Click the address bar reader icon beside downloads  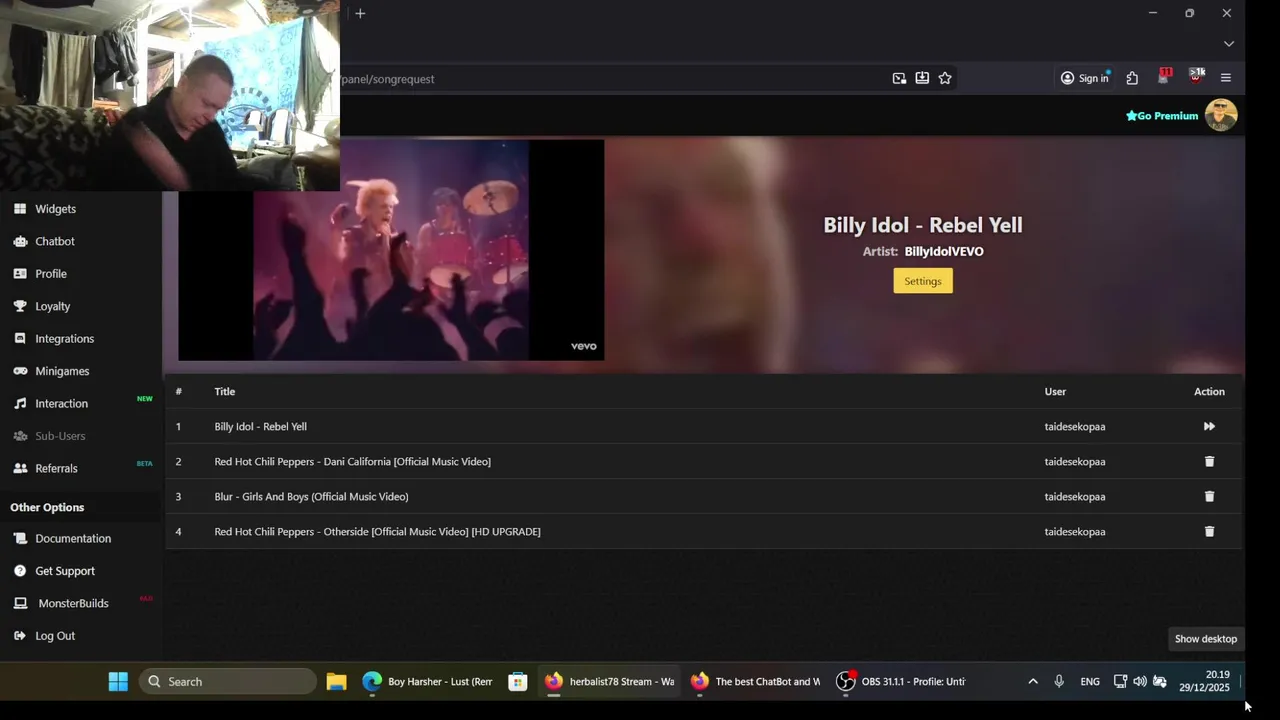(899, 78)
